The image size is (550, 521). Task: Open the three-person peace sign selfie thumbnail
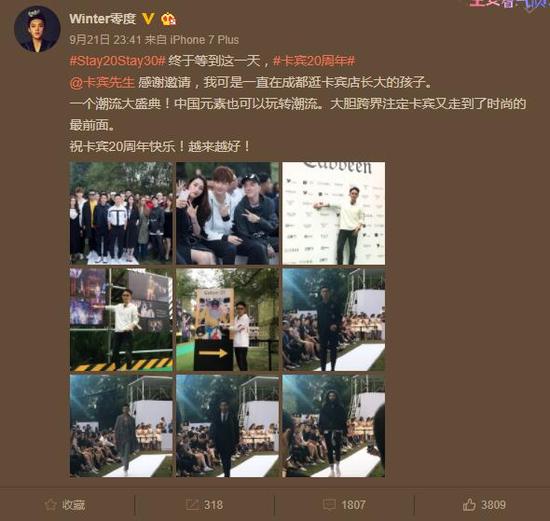pyautogui.click(x=227, y=213)
